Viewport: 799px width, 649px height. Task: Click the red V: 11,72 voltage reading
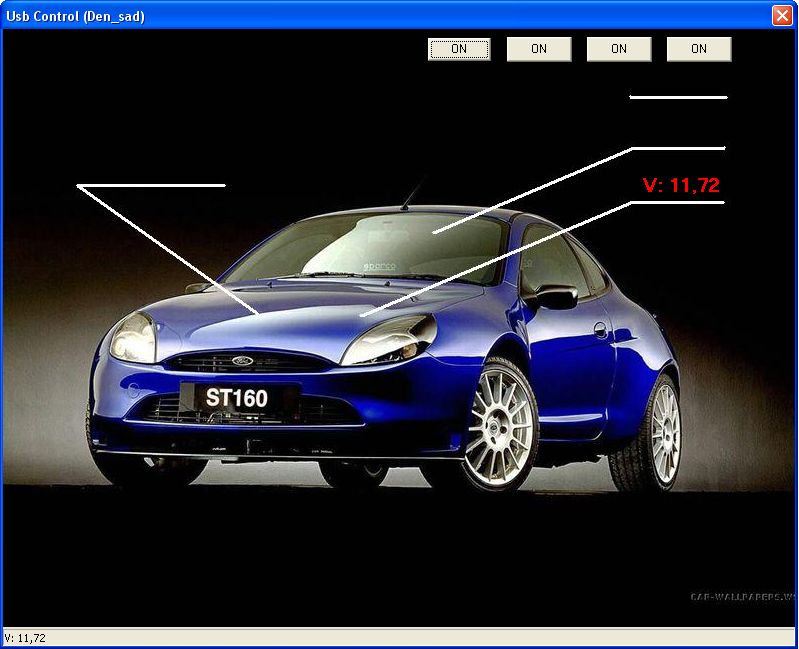681,185
